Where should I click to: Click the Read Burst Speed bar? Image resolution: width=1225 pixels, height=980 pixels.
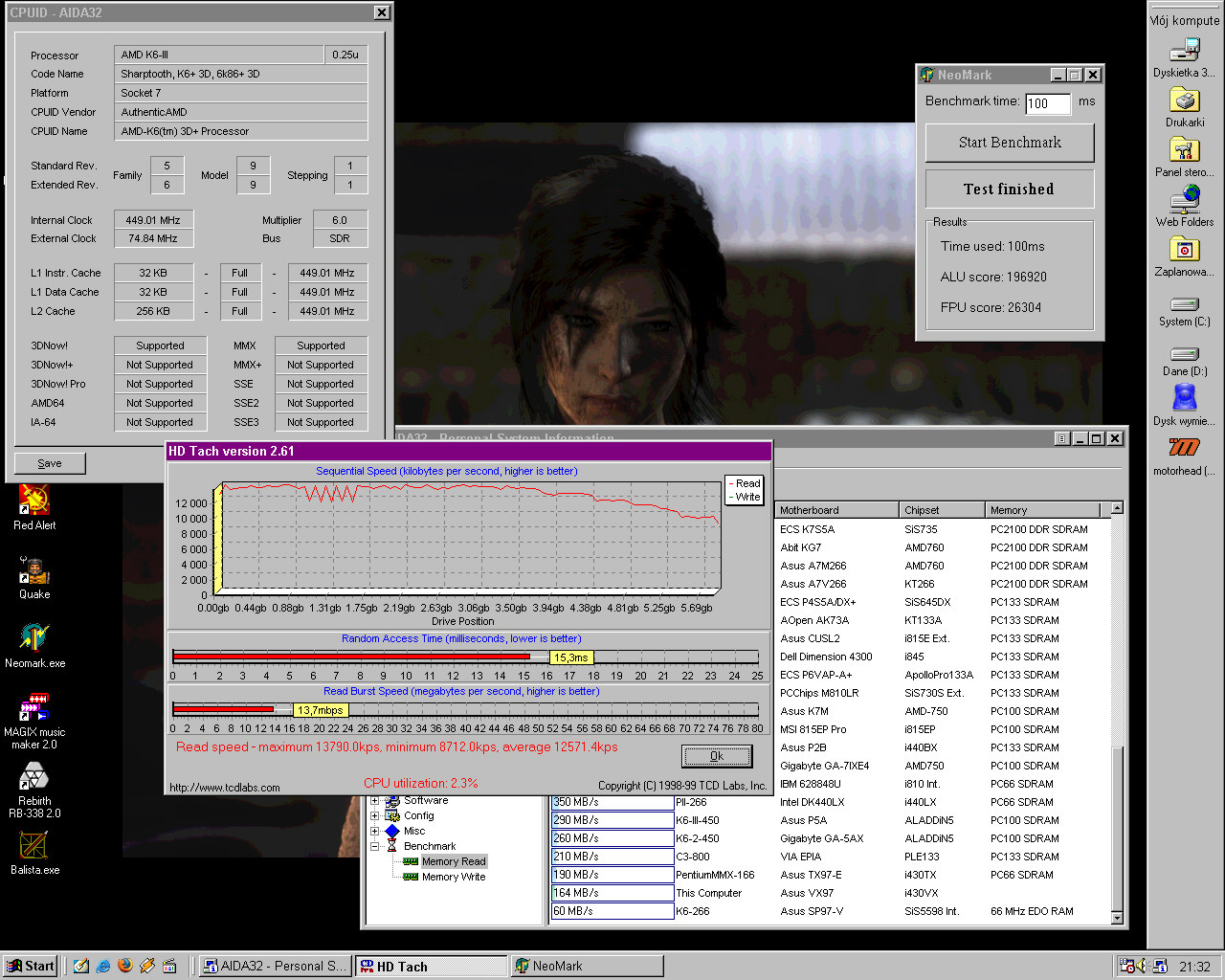click(465, 709)
